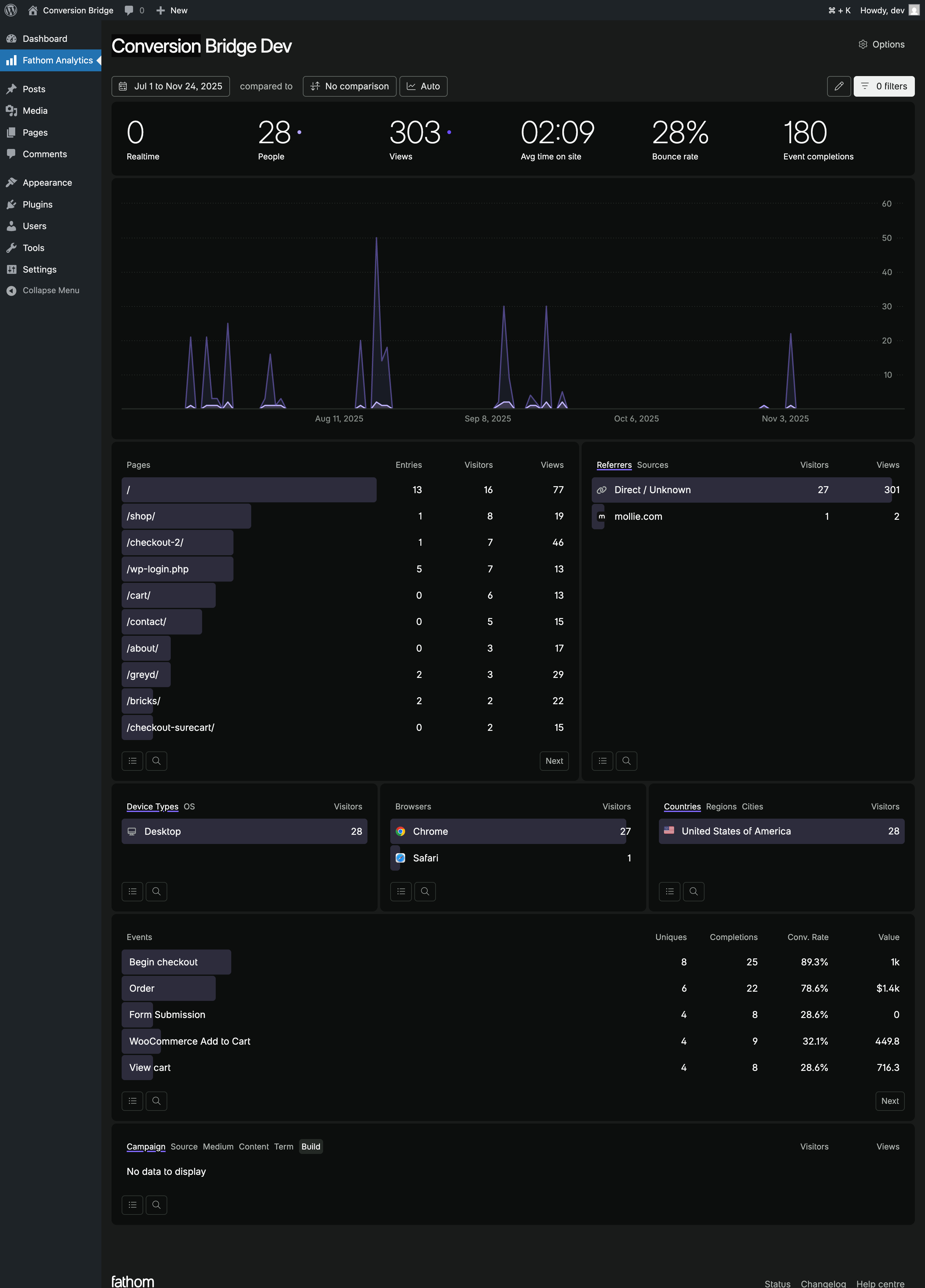Viewport: 925px width, 1288px height.
Task: Select the Desktop device row
Action: click(245, 831)
